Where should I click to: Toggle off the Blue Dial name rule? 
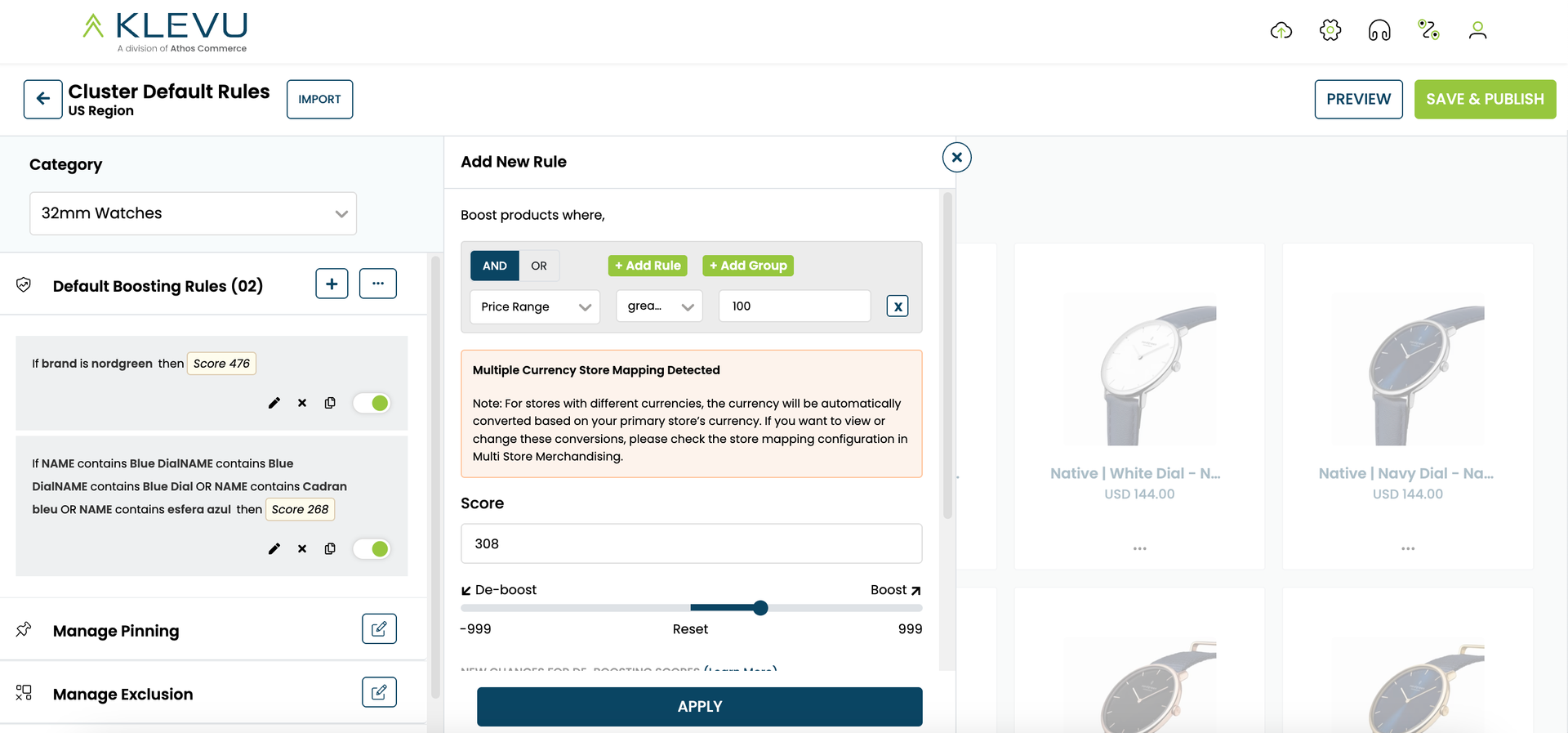(x=372, y=548)
